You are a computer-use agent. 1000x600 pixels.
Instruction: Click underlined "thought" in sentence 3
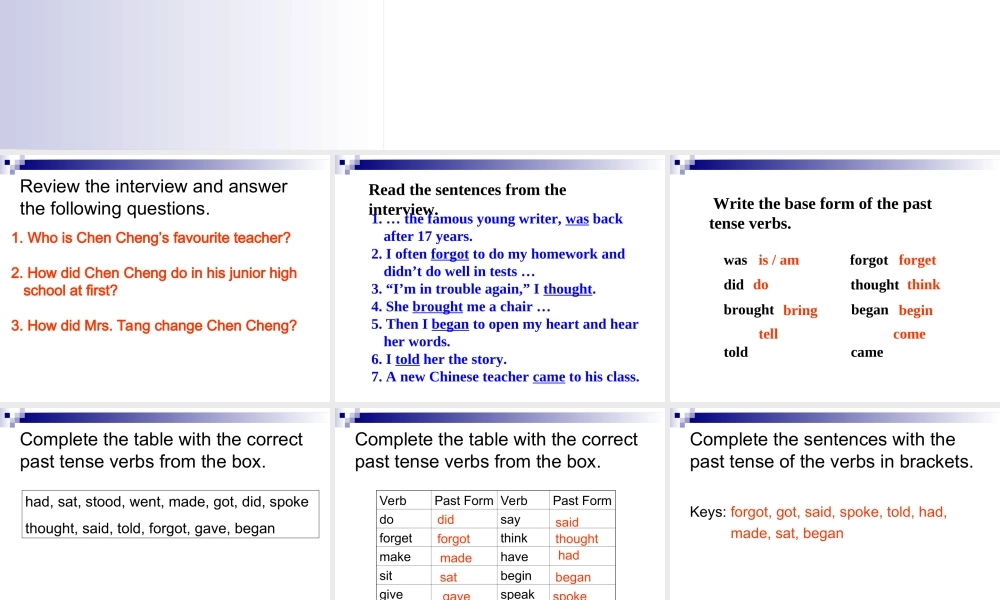click(x=568, y=289)
